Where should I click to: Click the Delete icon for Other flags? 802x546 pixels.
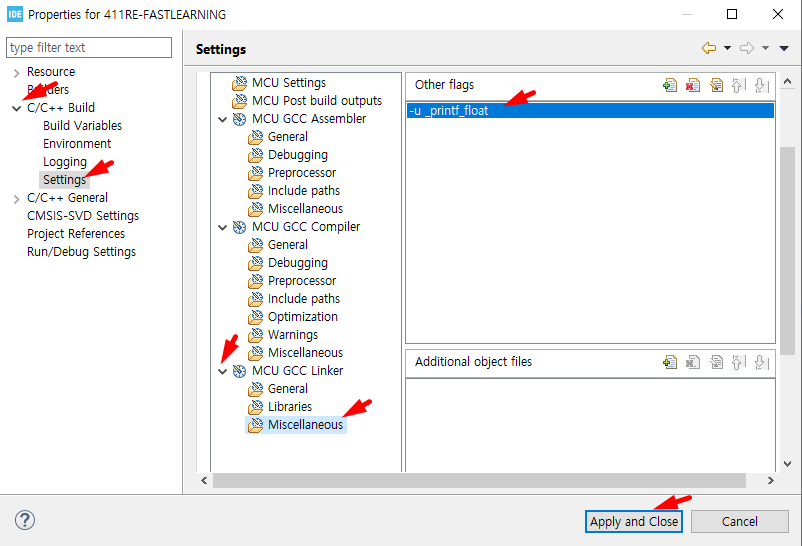click(x=693, y=86)
